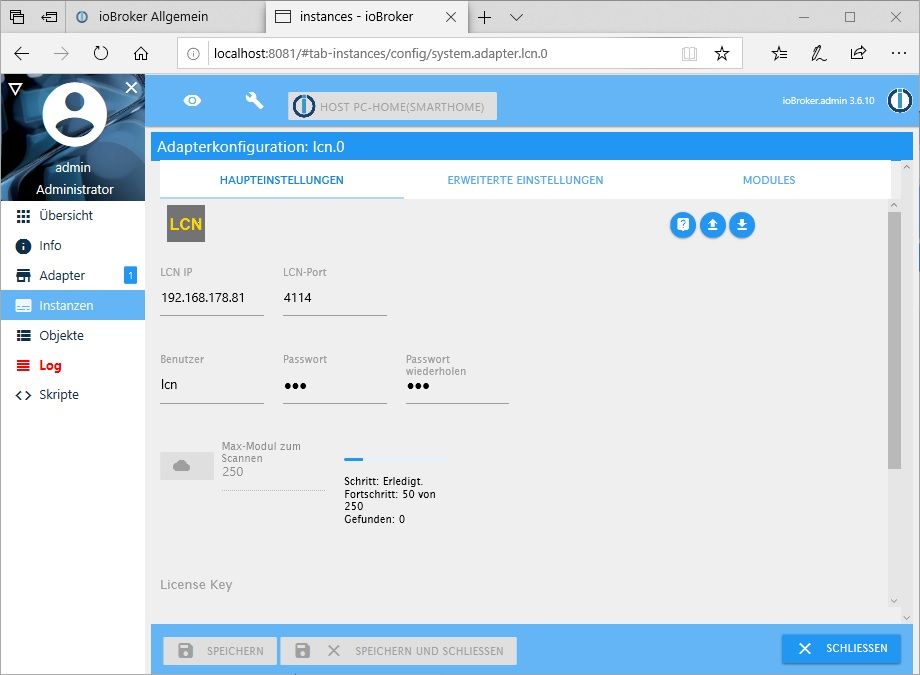Go to Adapter page
This screenshot has width=920, height=675.
click(x=73, y=275)
